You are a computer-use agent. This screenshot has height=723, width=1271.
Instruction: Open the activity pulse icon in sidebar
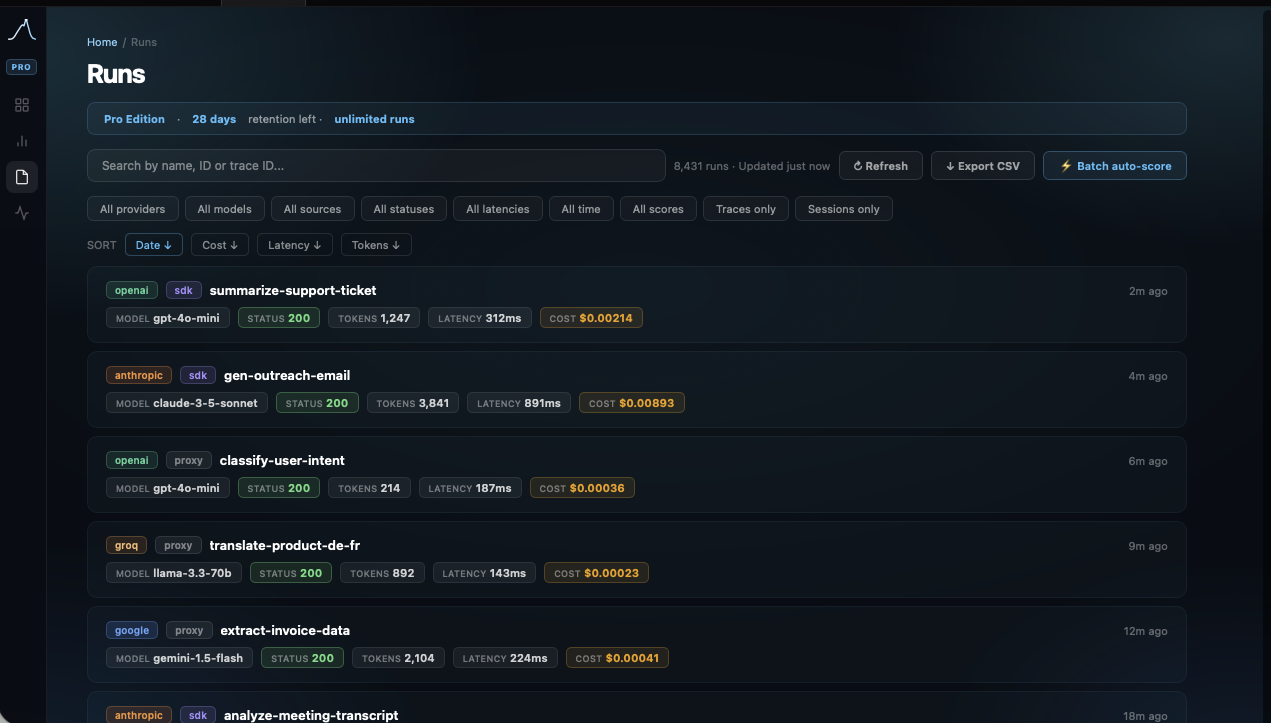tap(22, 213)
